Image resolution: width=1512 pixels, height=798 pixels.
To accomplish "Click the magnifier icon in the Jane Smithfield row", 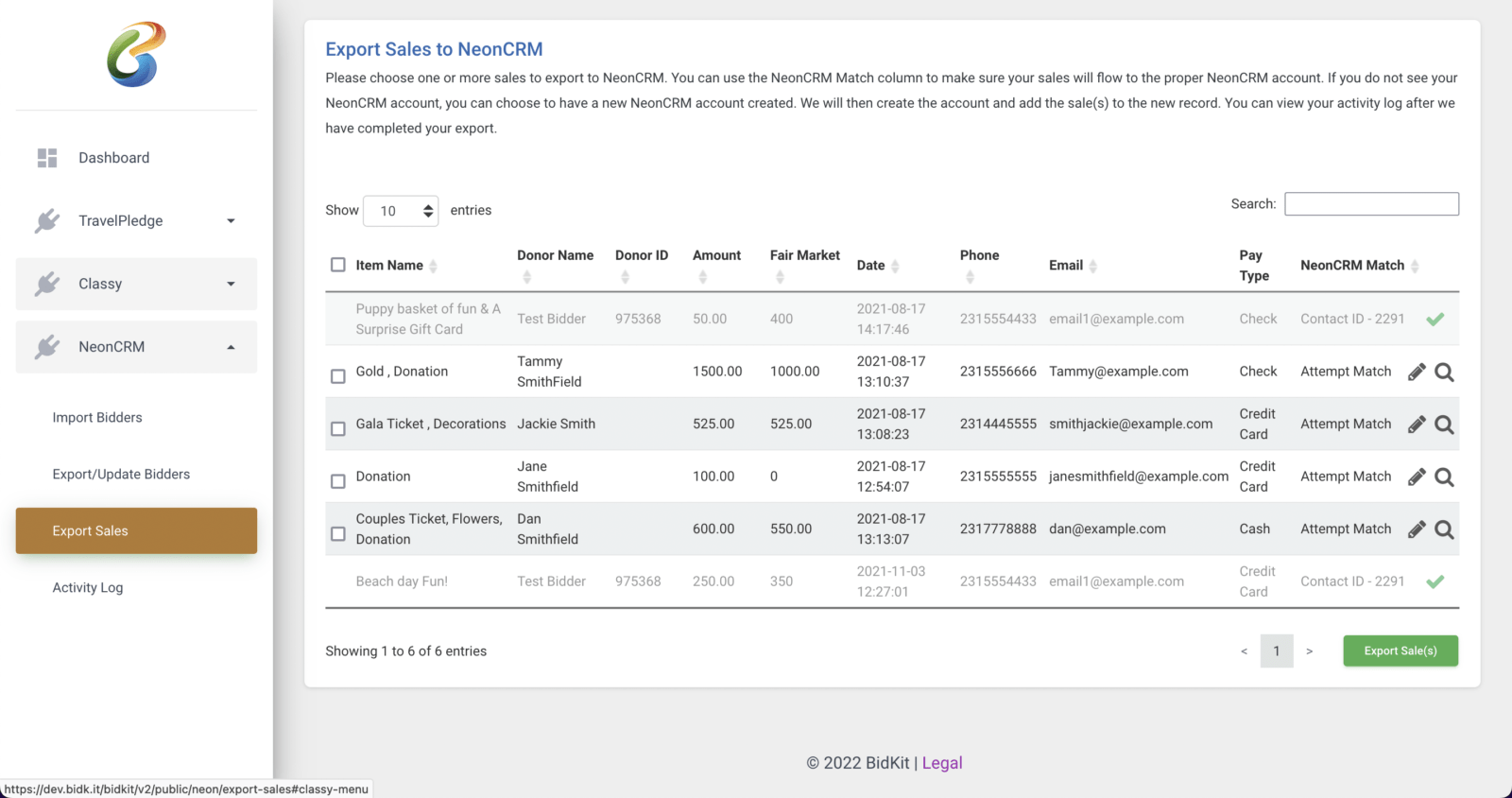I will pos(1444,477).
